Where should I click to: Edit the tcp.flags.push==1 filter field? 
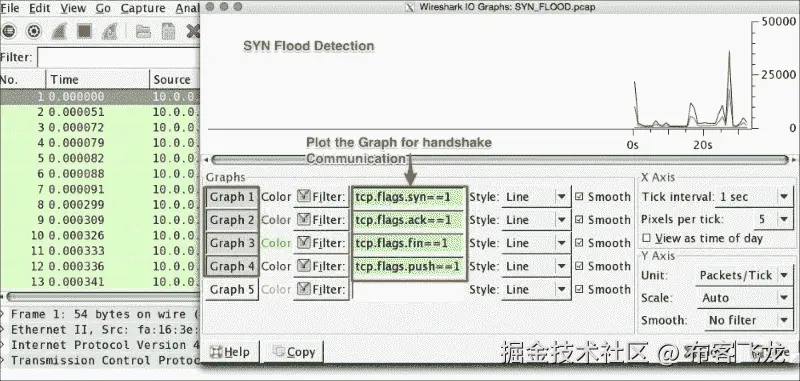[409, 266]
